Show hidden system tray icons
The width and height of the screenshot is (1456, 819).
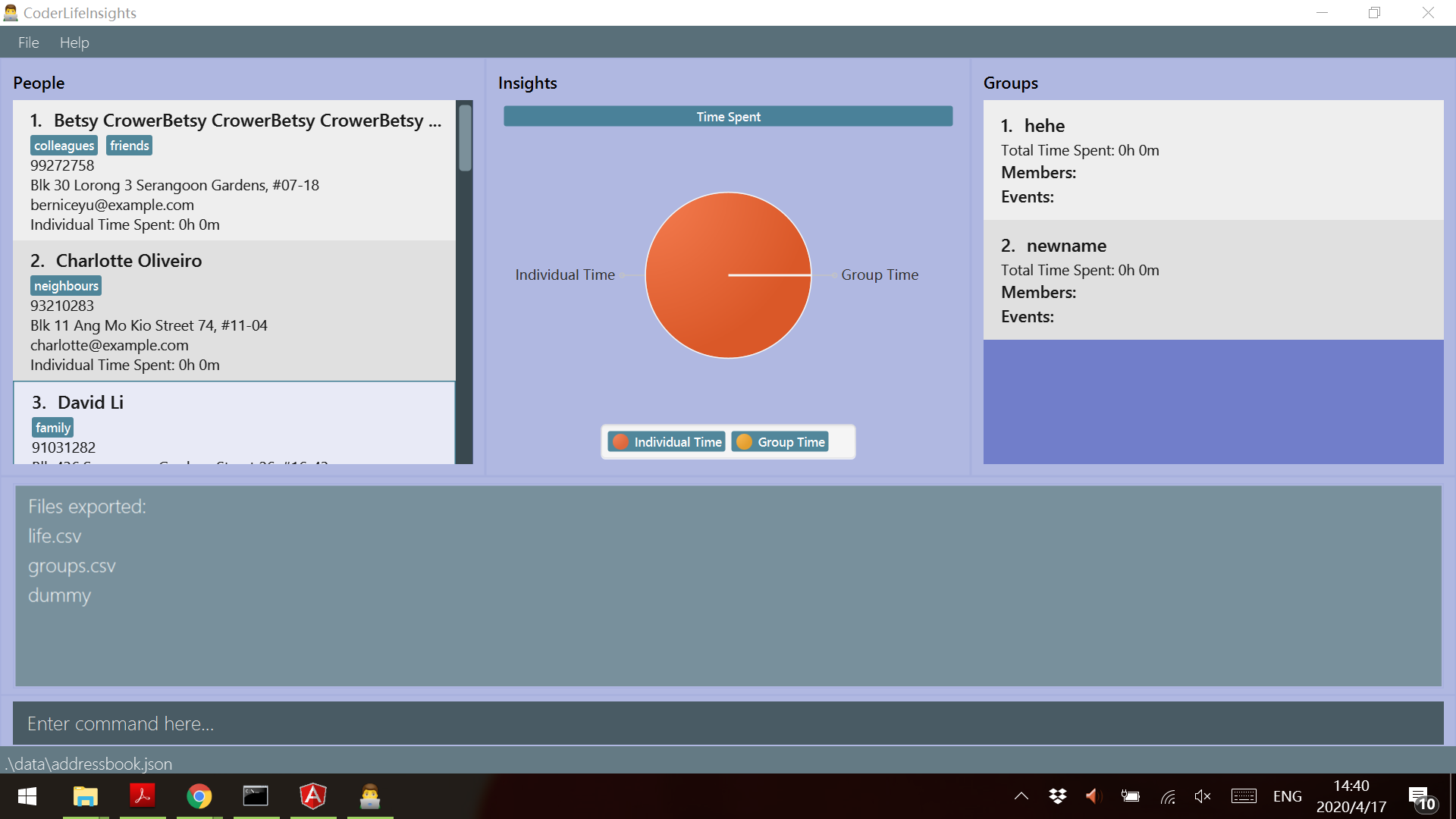point(1021,796)
